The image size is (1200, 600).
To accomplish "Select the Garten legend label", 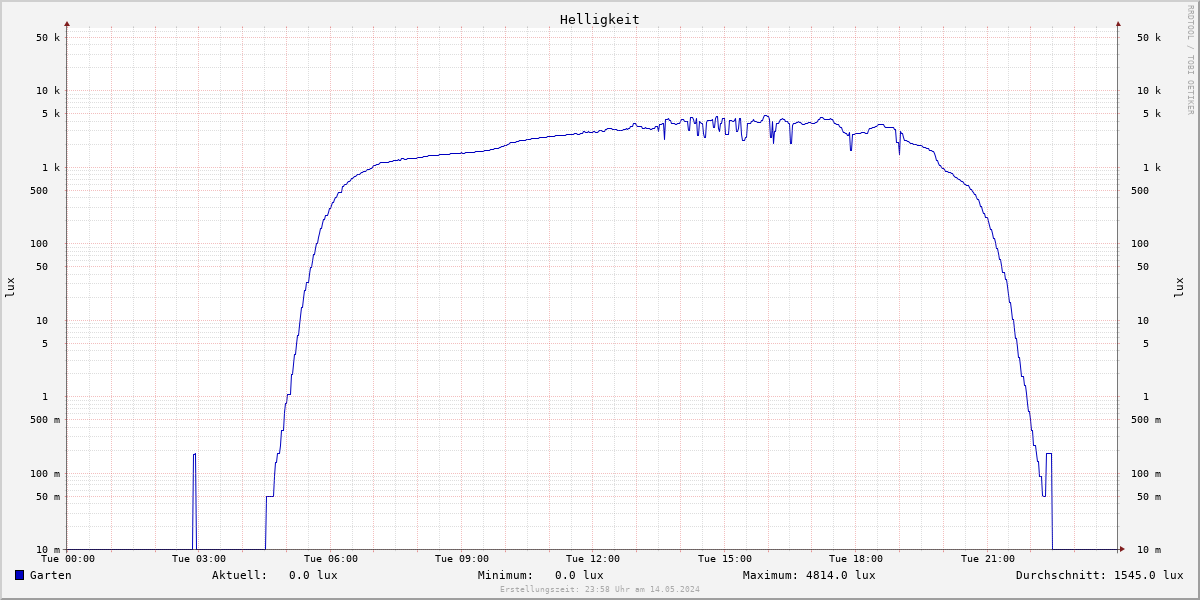I will click(x=51, y=575).
